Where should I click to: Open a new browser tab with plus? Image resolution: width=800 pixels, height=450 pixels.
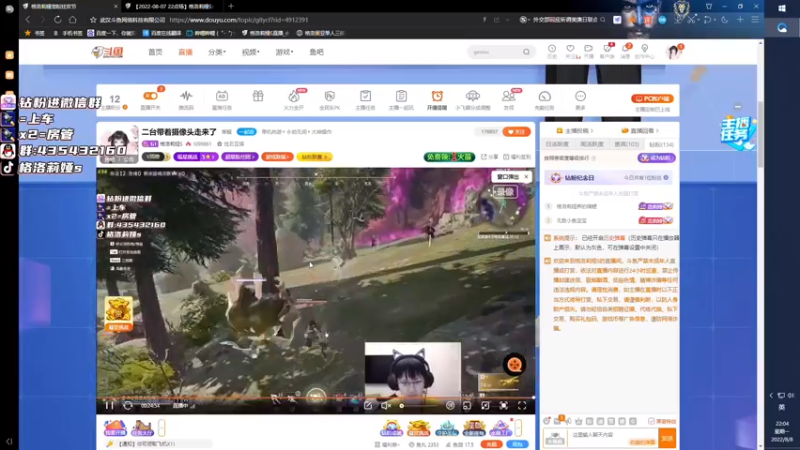pyautogui.click(x=231, y=6)
